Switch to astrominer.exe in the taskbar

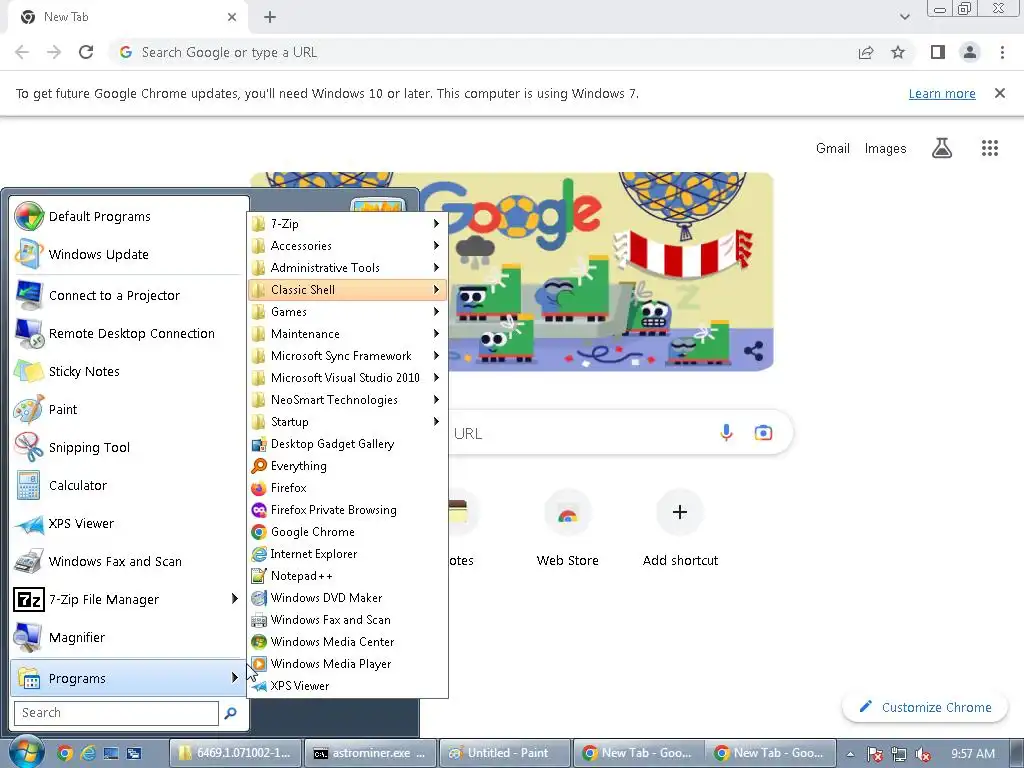(369, 753)
